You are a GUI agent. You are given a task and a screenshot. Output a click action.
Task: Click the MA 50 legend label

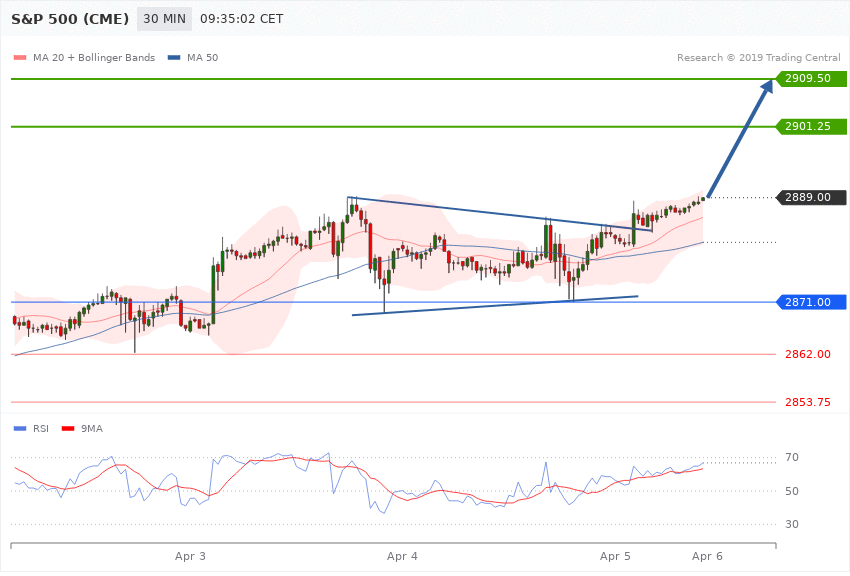(202, 57)
